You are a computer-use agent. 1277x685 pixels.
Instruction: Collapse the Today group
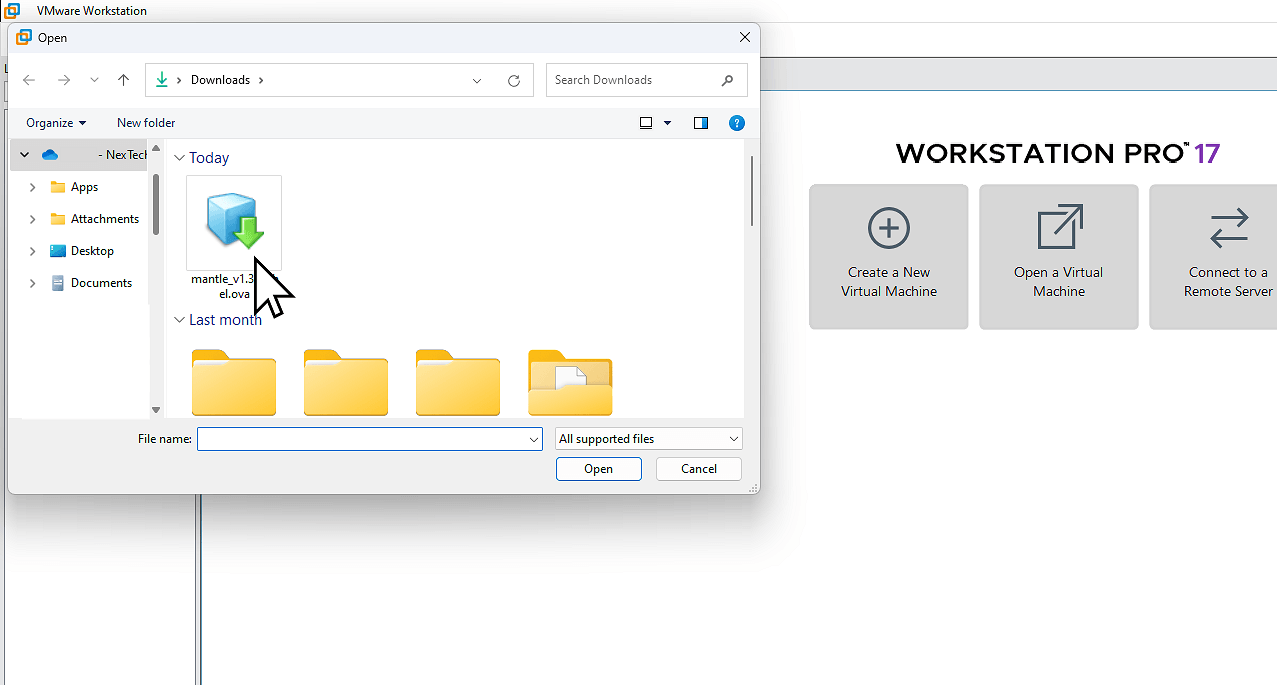tap(179, 157)
